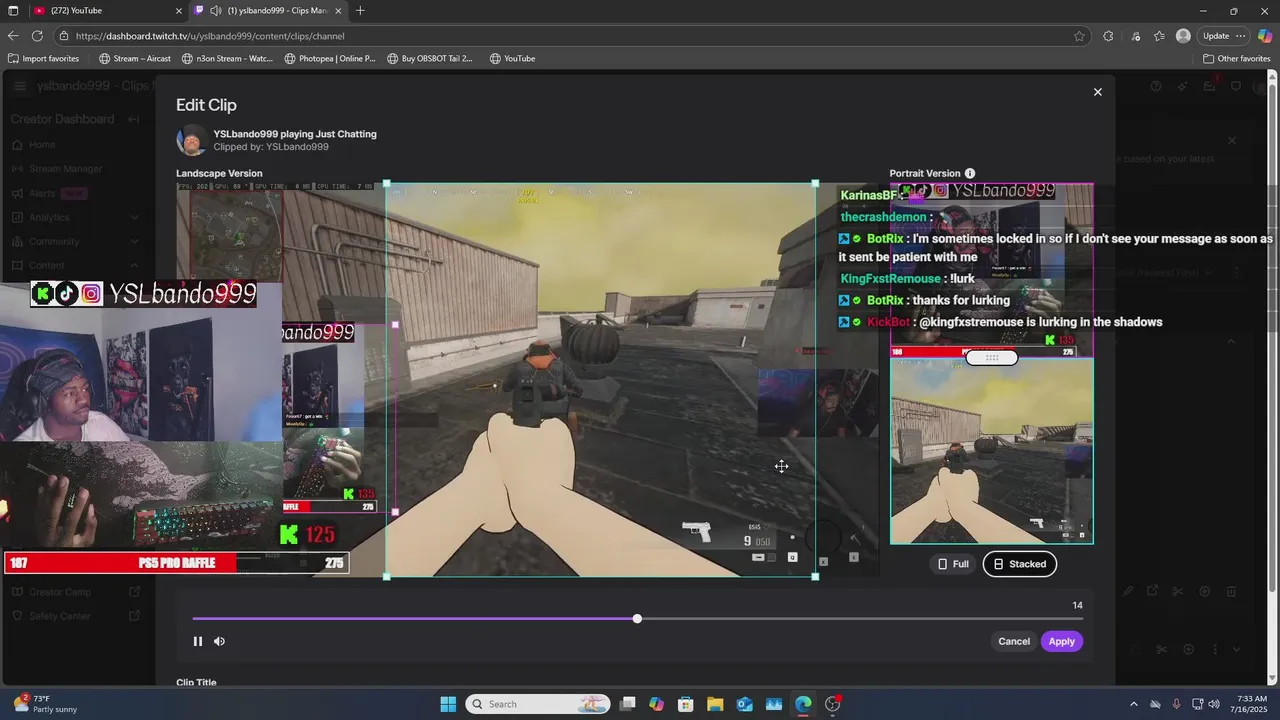Open Outlook from the taskbar
This screenshot has width=1280, height=720.
pyautogui.click(x=744, y=704)
